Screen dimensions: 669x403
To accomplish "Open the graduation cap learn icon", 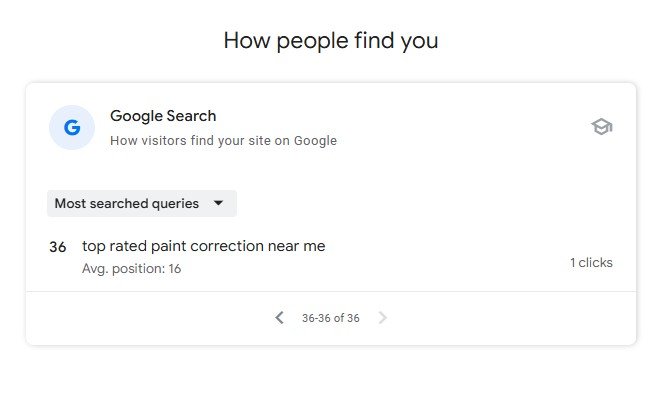I will 602,127.
